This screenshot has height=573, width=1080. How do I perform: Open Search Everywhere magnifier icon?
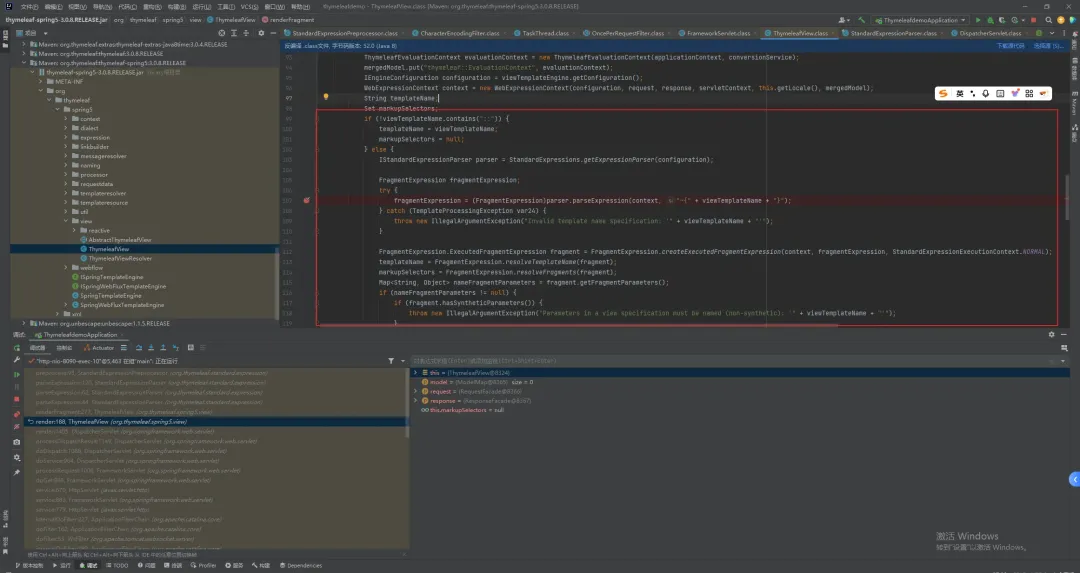coord(1048,20)
